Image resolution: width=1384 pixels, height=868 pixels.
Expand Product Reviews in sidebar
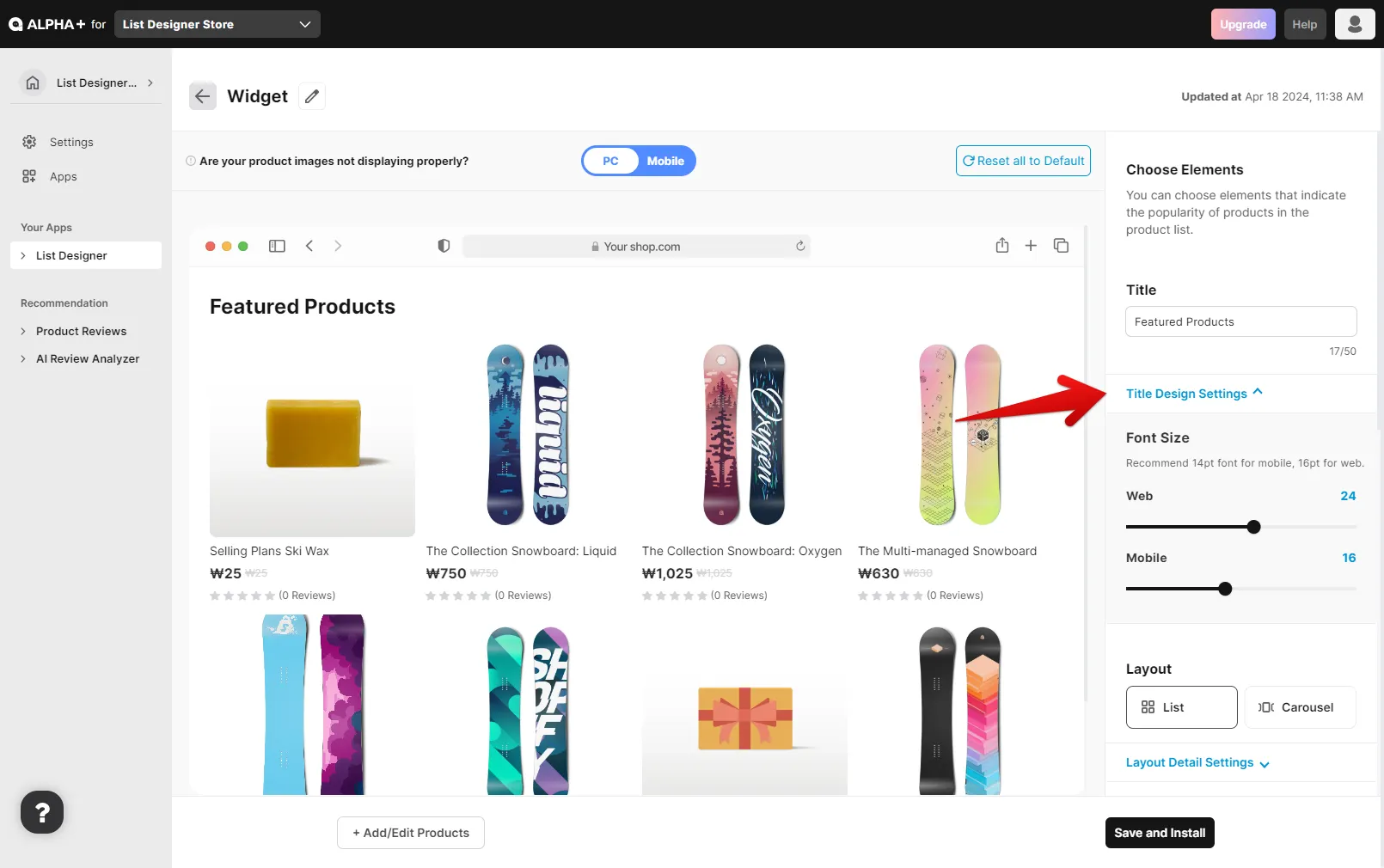tap(81, 331)
